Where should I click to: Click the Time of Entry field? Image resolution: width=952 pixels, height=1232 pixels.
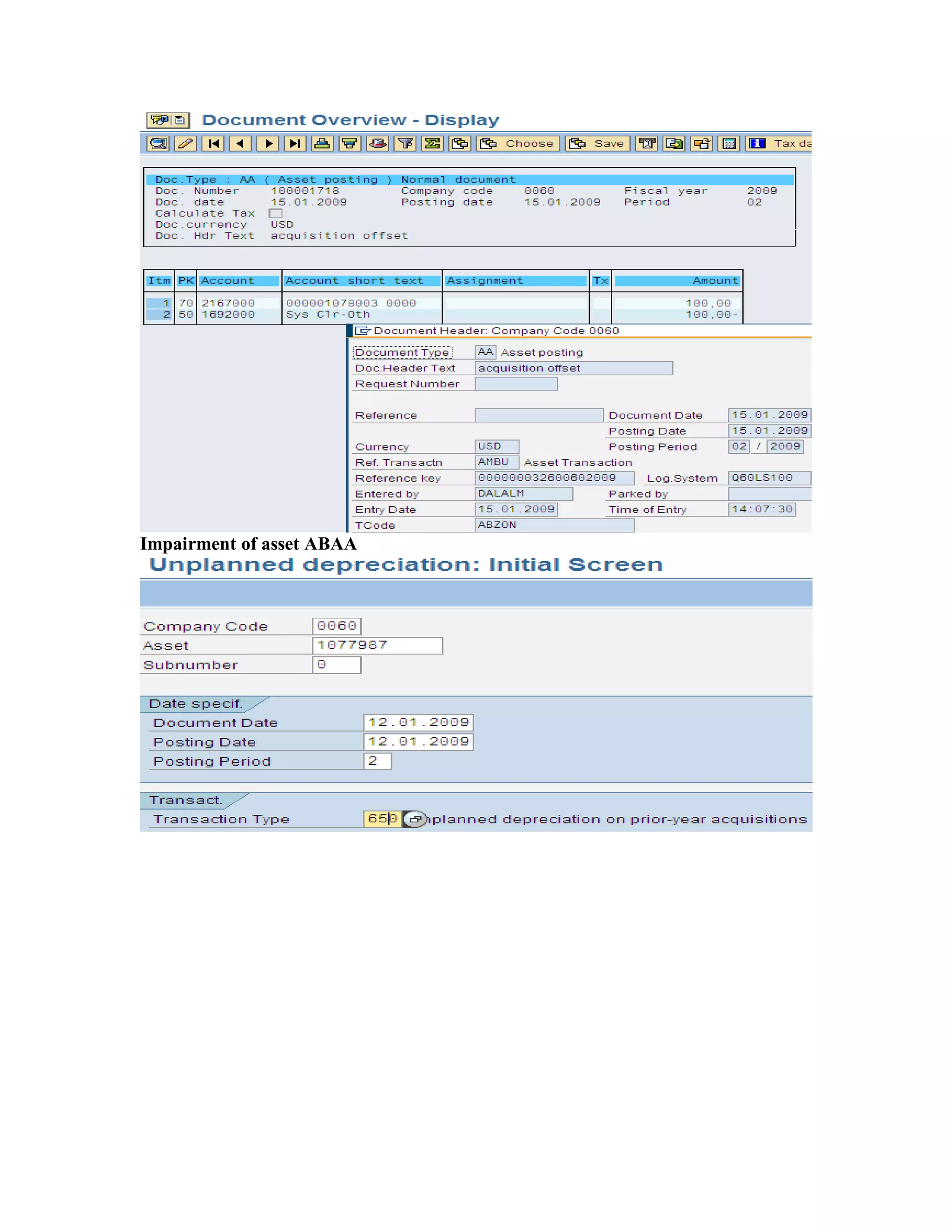click(762, 510)
